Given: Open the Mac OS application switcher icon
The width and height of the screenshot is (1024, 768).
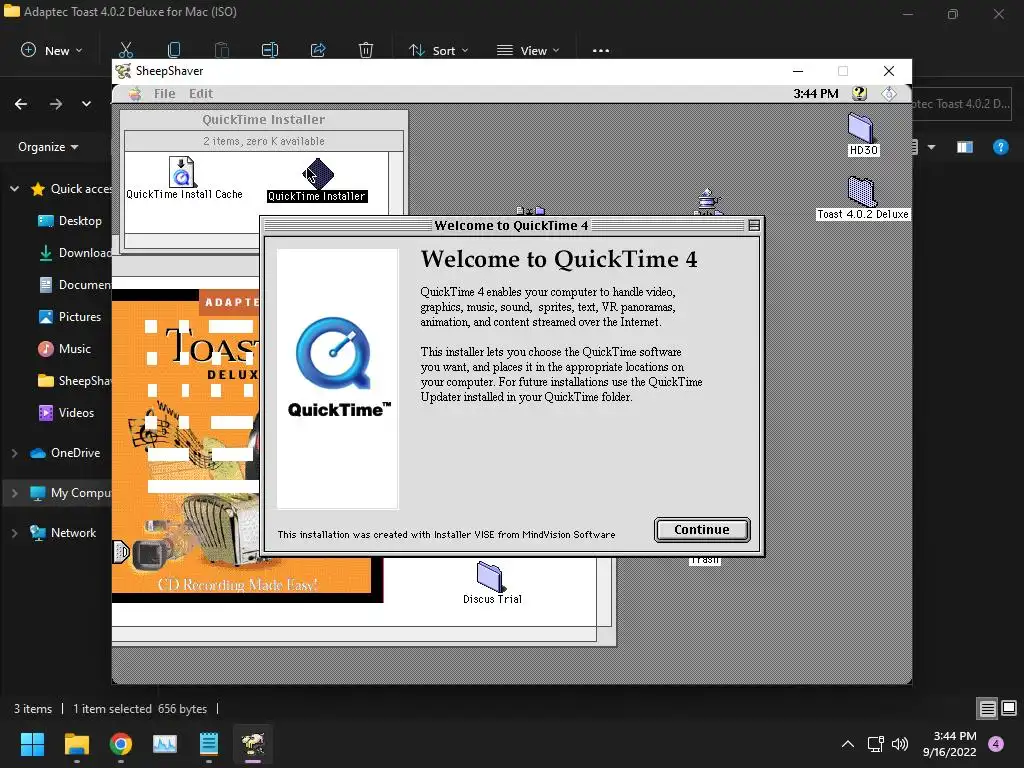Looking at the screenshot, I should 889,93.
